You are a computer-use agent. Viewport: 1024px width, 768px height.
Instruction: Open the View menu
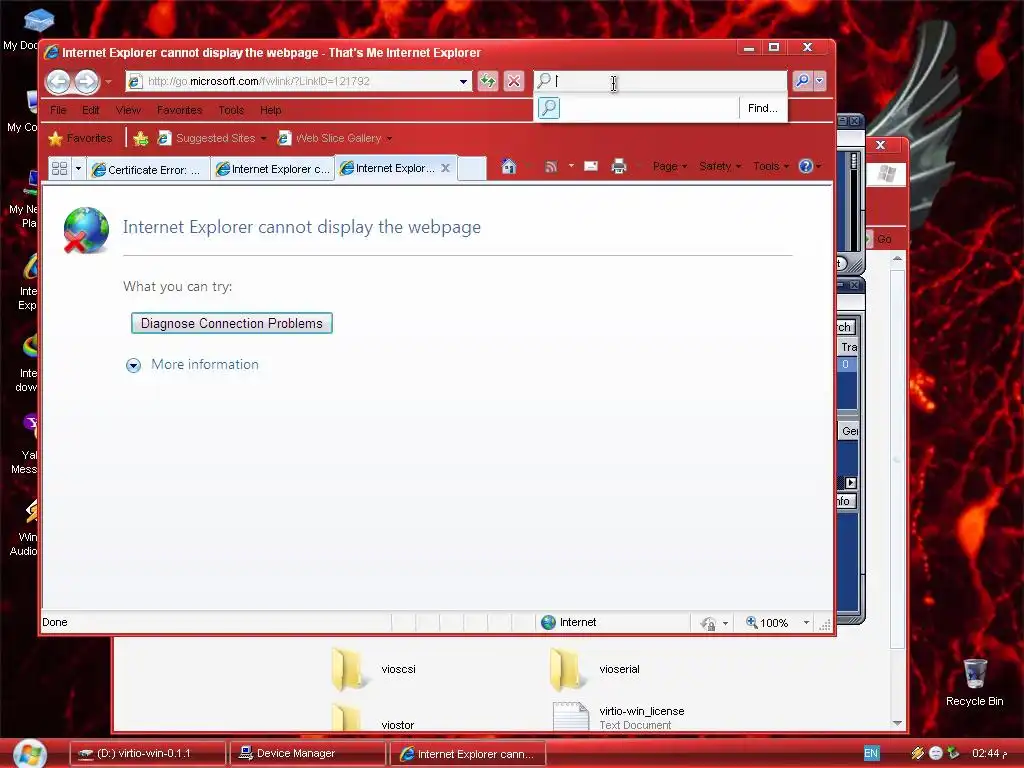click(x=128, y=110)
